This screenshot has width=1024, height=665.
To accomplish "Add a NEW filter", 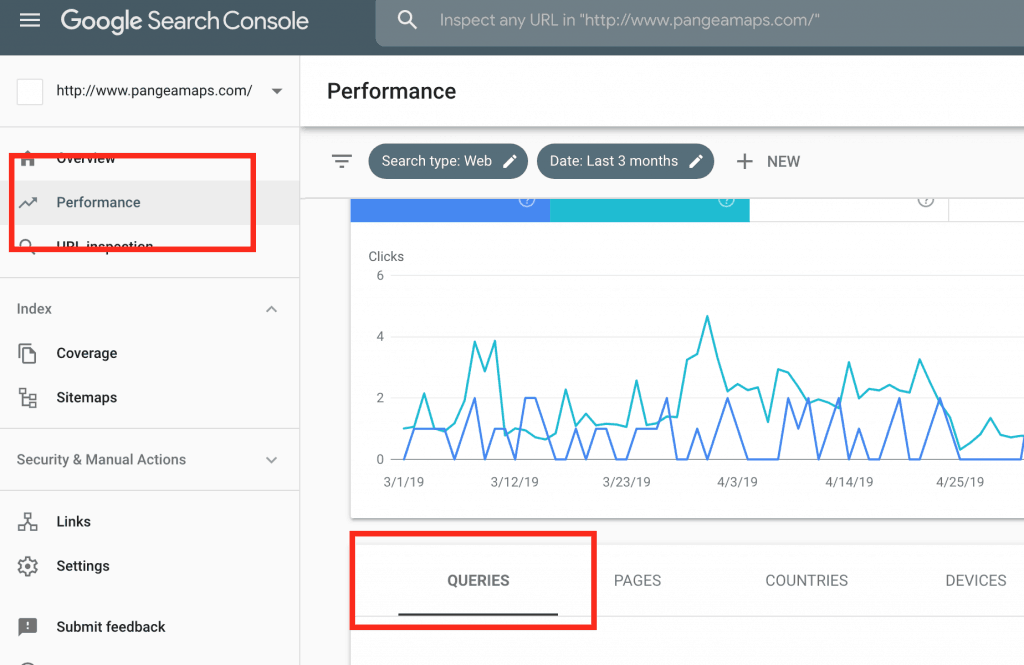I will [769, 161].
